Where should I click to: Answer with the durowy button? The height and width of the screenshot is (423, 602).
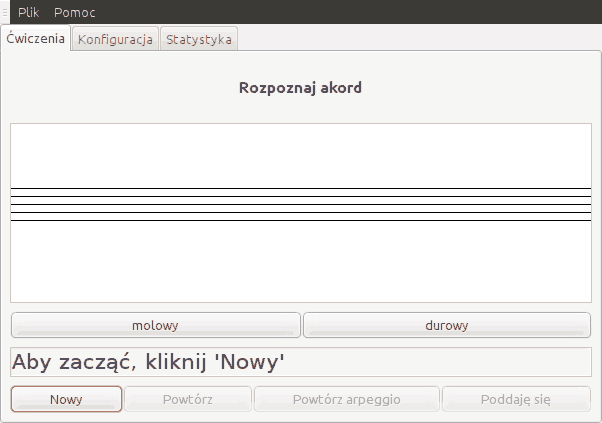coord(447,325)
